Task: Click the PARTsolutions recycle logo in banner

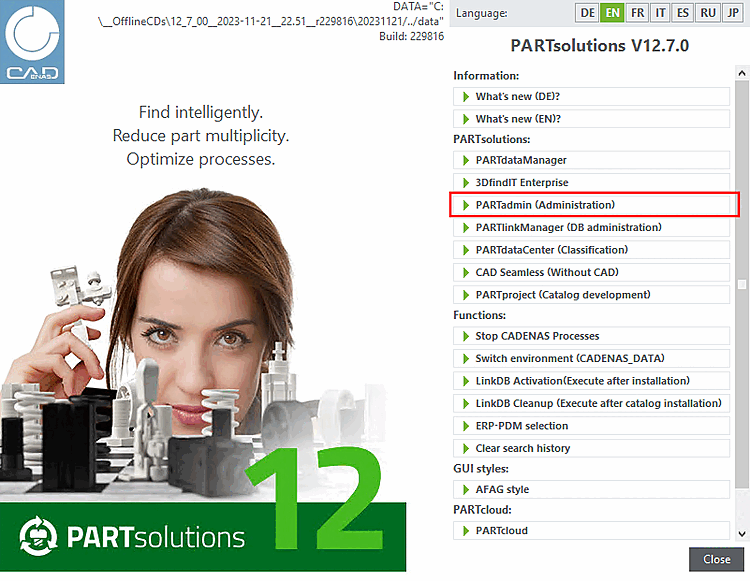Action: (x=38, y=537)
